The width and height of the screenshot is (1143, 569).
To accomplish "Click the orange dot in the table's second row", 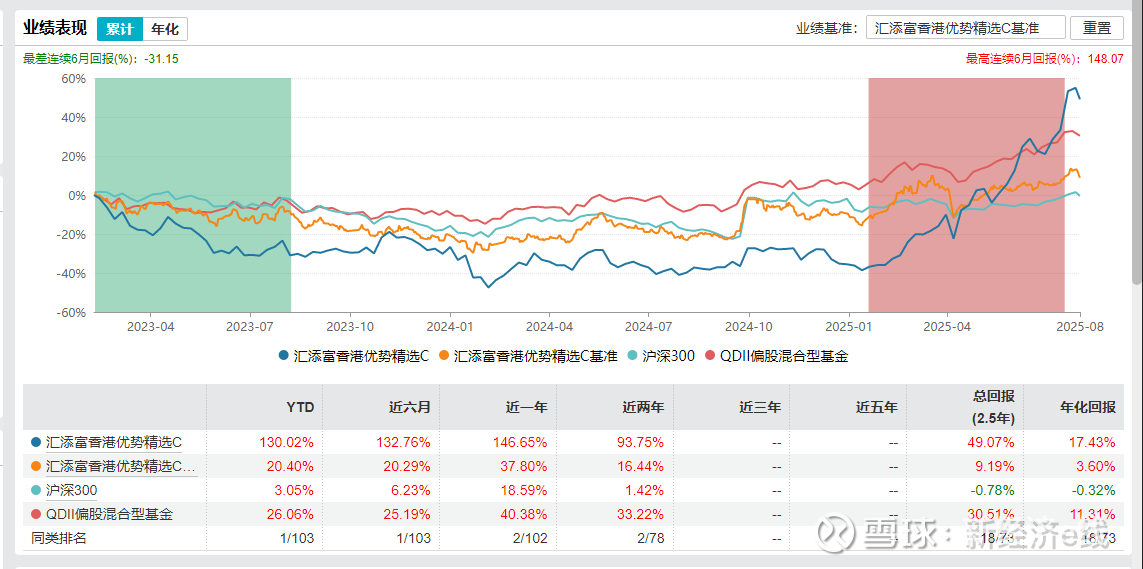I will pyautogui.click(x=37, y=465).
